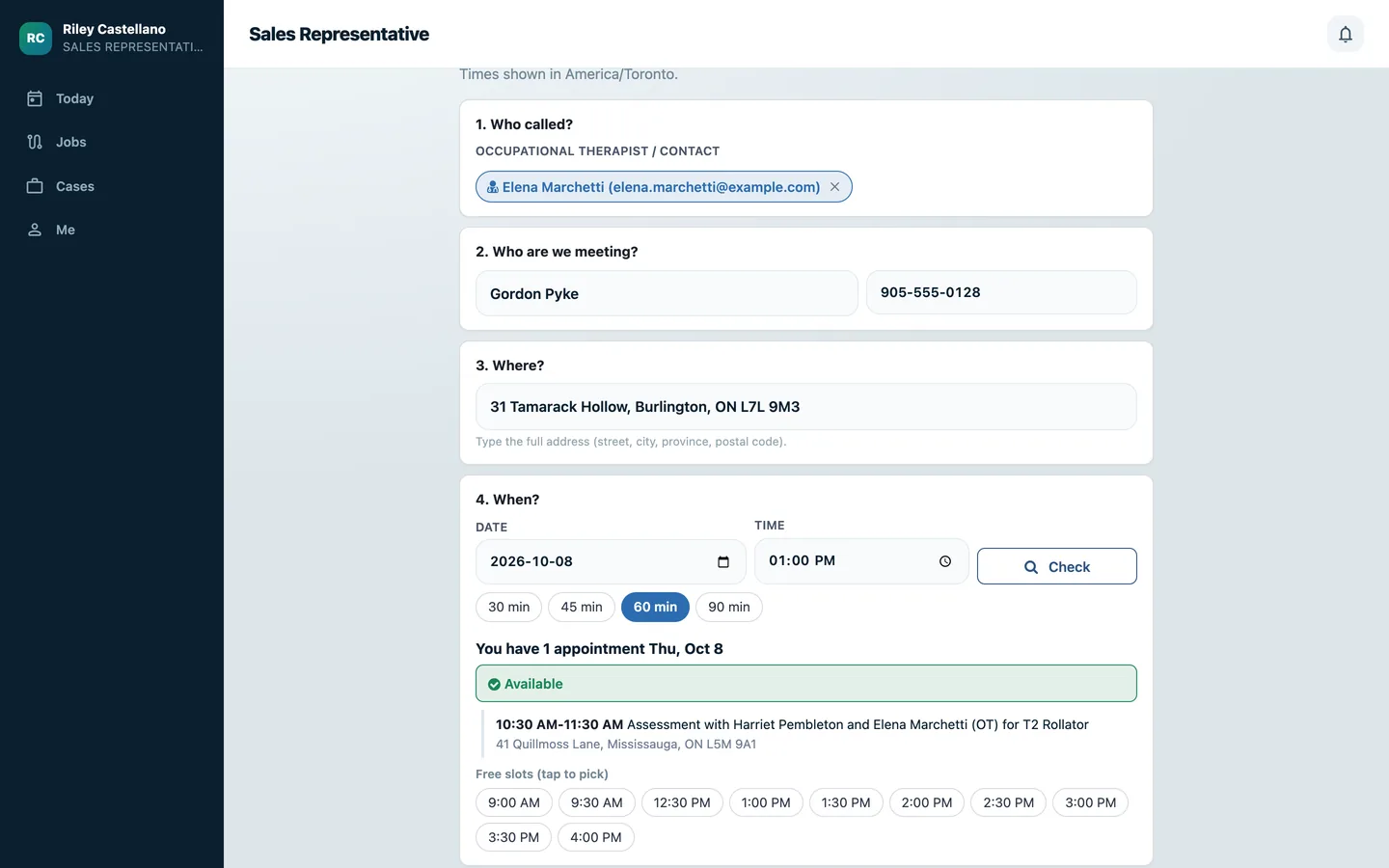Click the 10:30 AM Harriet Pembleton appointment

click(x=808, y=734)
